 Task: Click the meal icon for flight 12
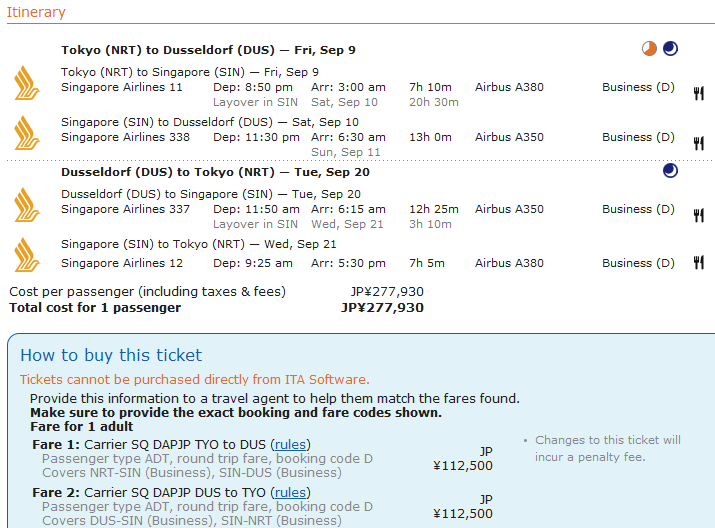click(698, 263)
